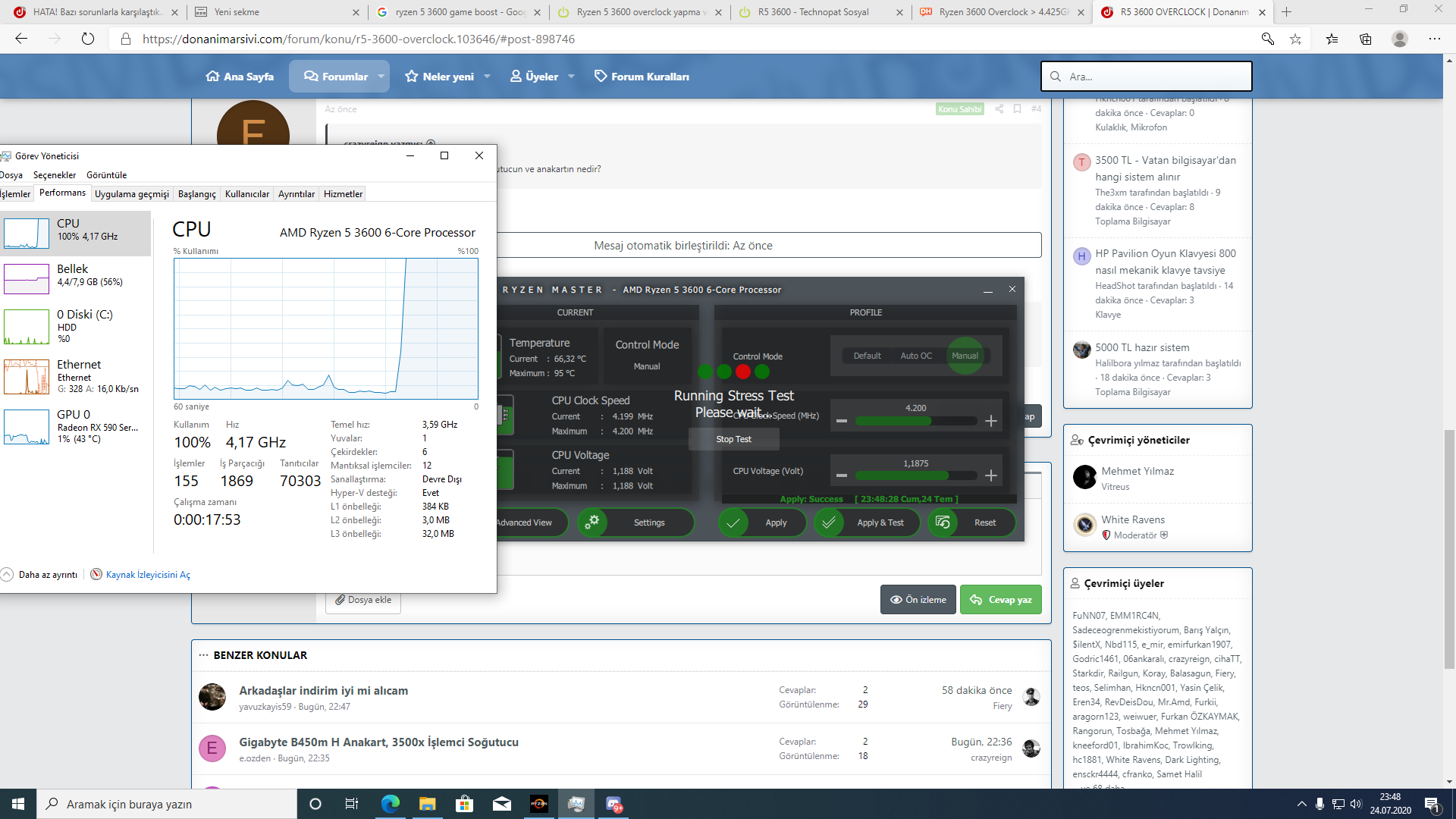Click the Stop Test button
The image size is (1456, 819).
pos(733,439)
